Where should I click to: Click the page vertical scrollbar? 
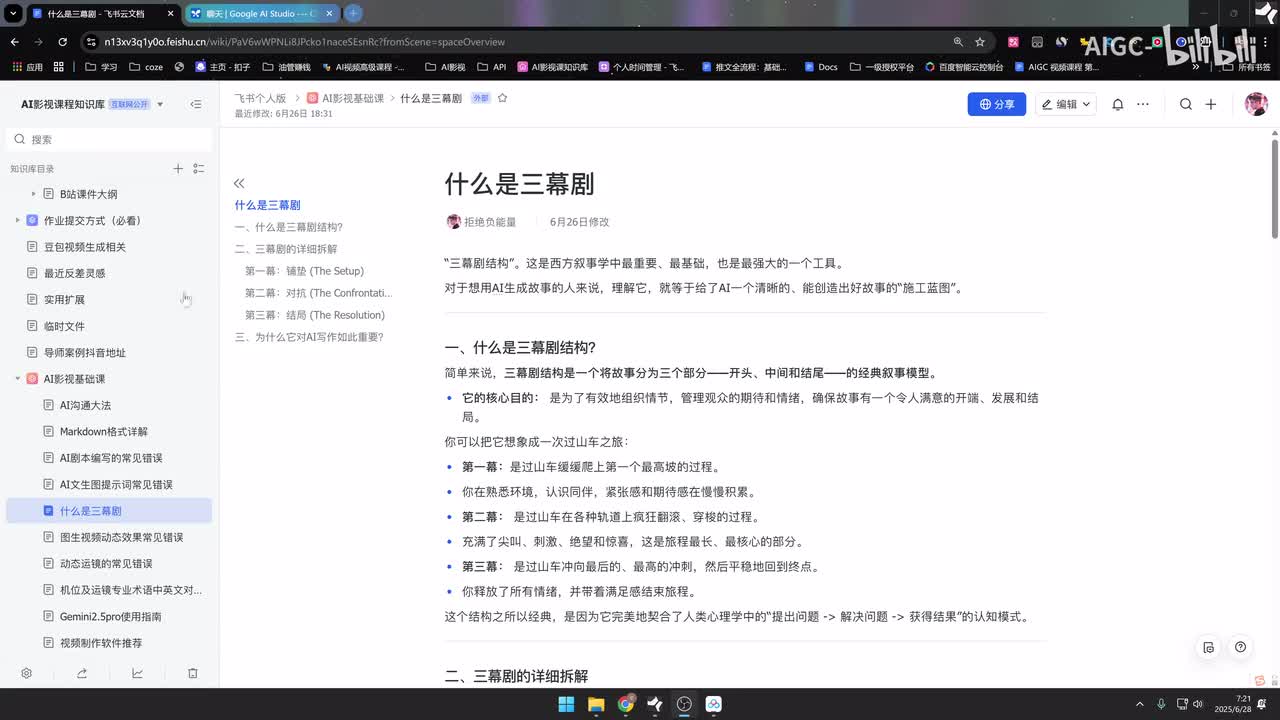click(1275, 188)
